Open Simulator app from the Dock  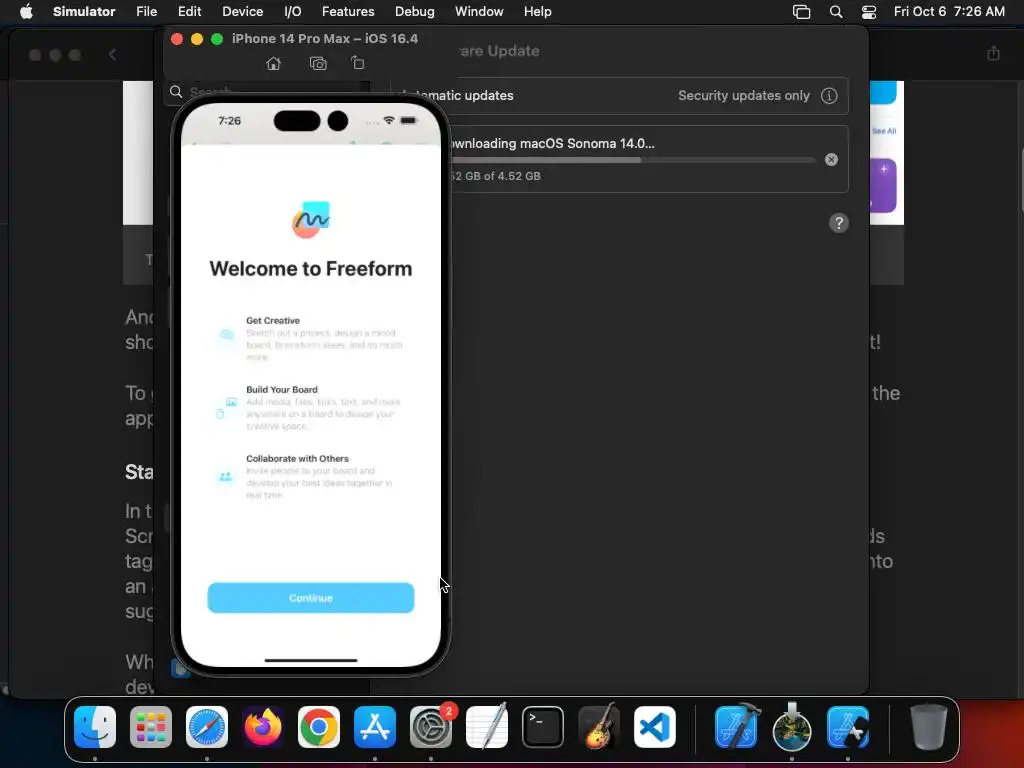tap(848, 727)
